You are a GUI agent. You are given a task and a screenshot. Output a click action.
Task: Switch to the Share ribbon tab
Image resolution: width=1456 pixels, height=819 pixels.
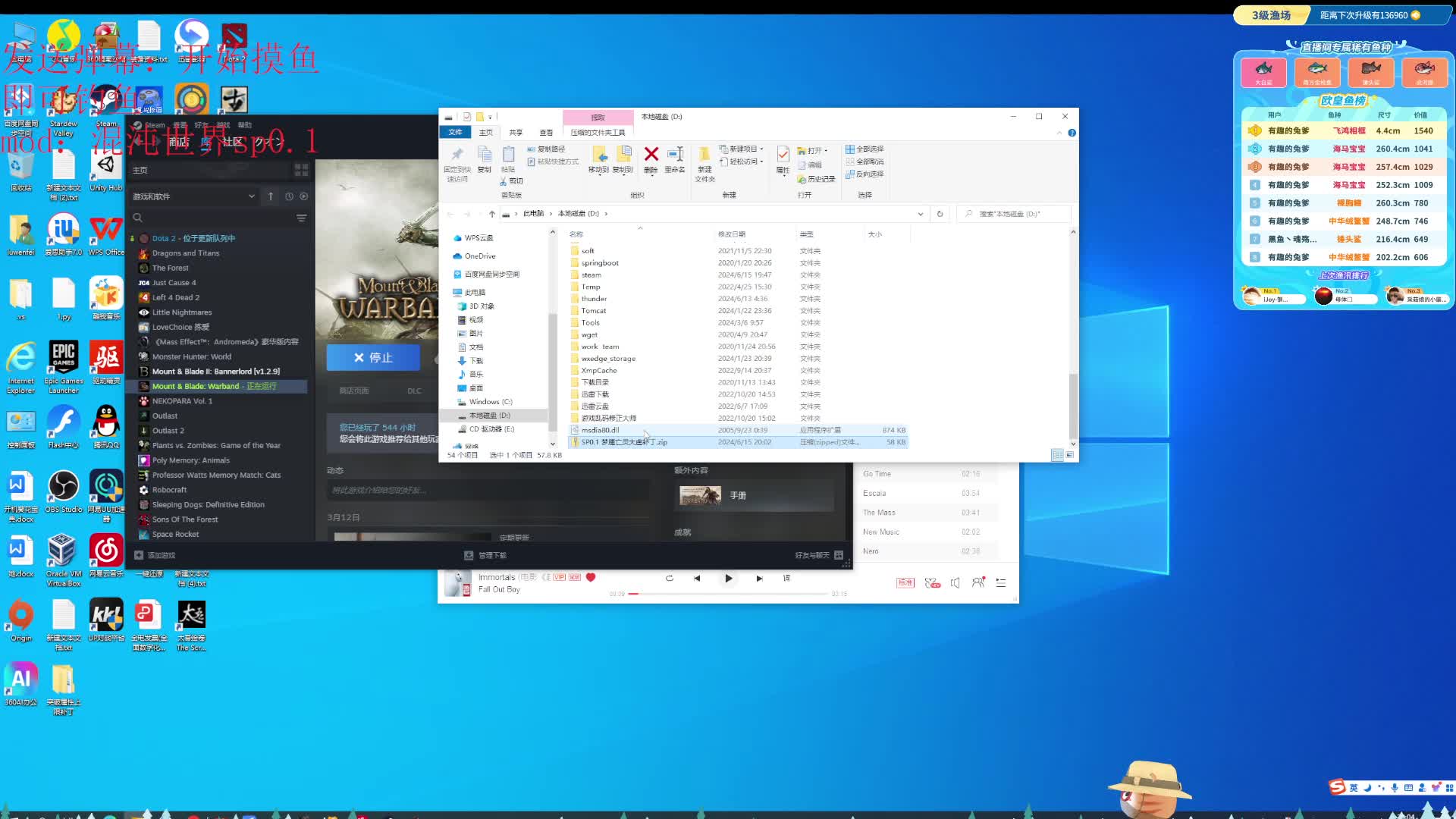pyautogui.click(x=516, y=133)
